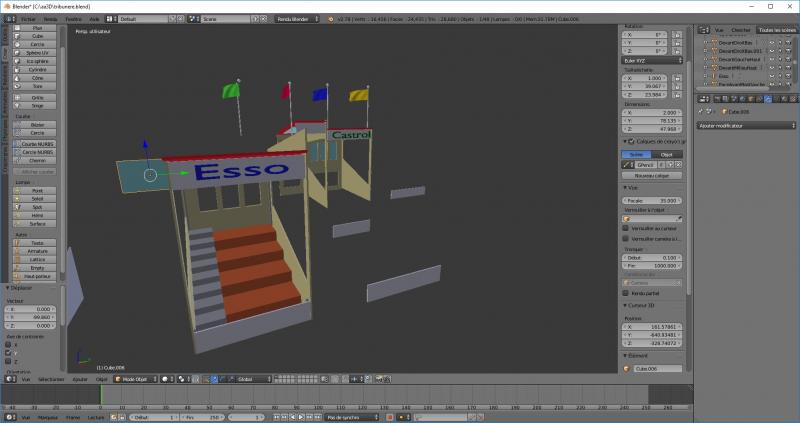Add a Cube mesh from the tool shelf
Image resolution: width=800 pixels, height=423 pixels.
pyautogui.click(x=37, y=36)
